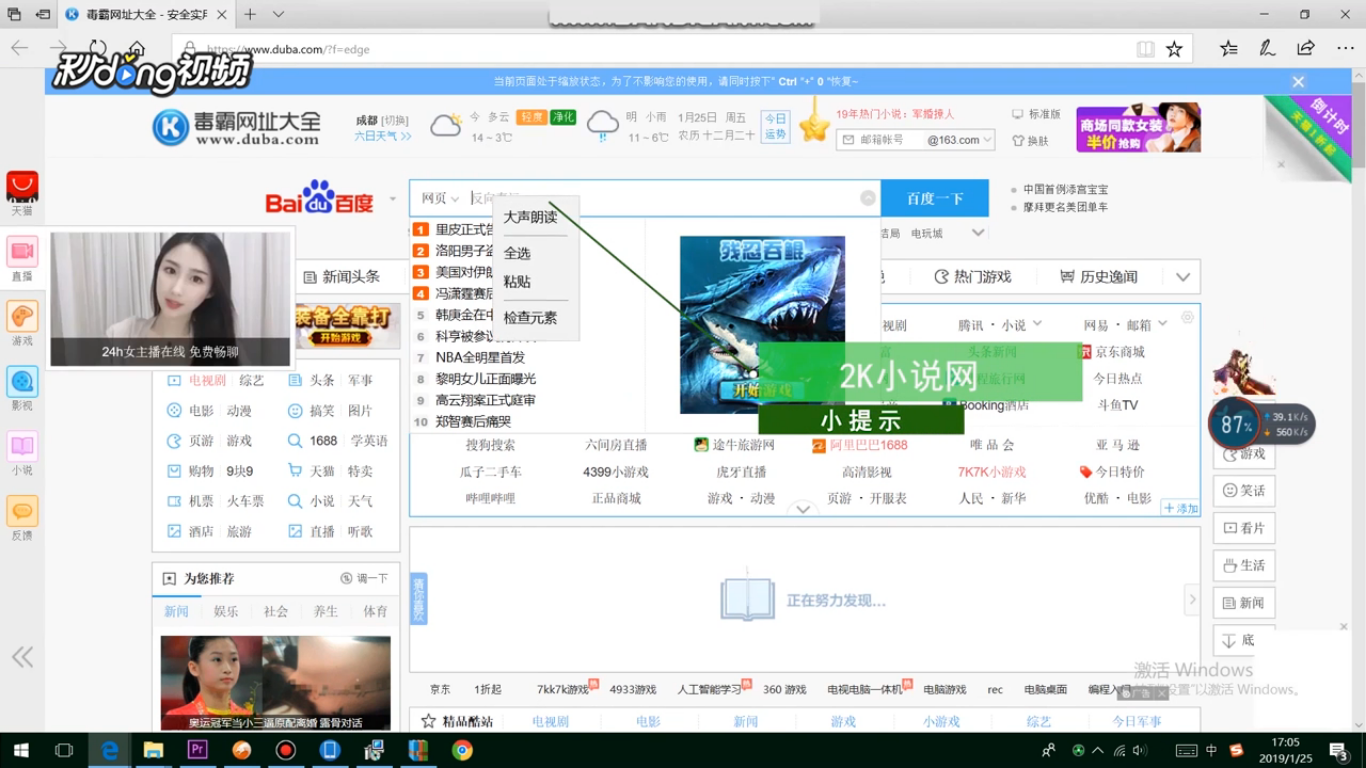This screenshot has width=1366, height=768.
Task: Expand the tab preview chevron
Action: point(279,14)
